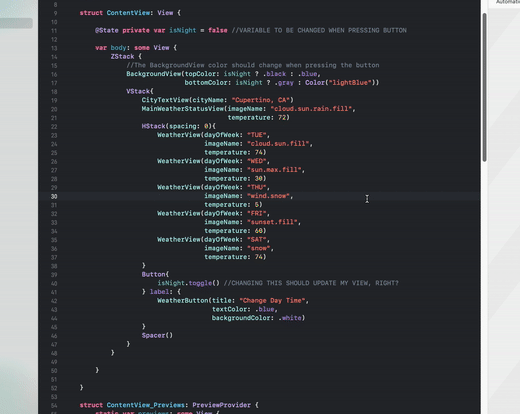Click the MainWeatherStatusView call

point(183,109)
